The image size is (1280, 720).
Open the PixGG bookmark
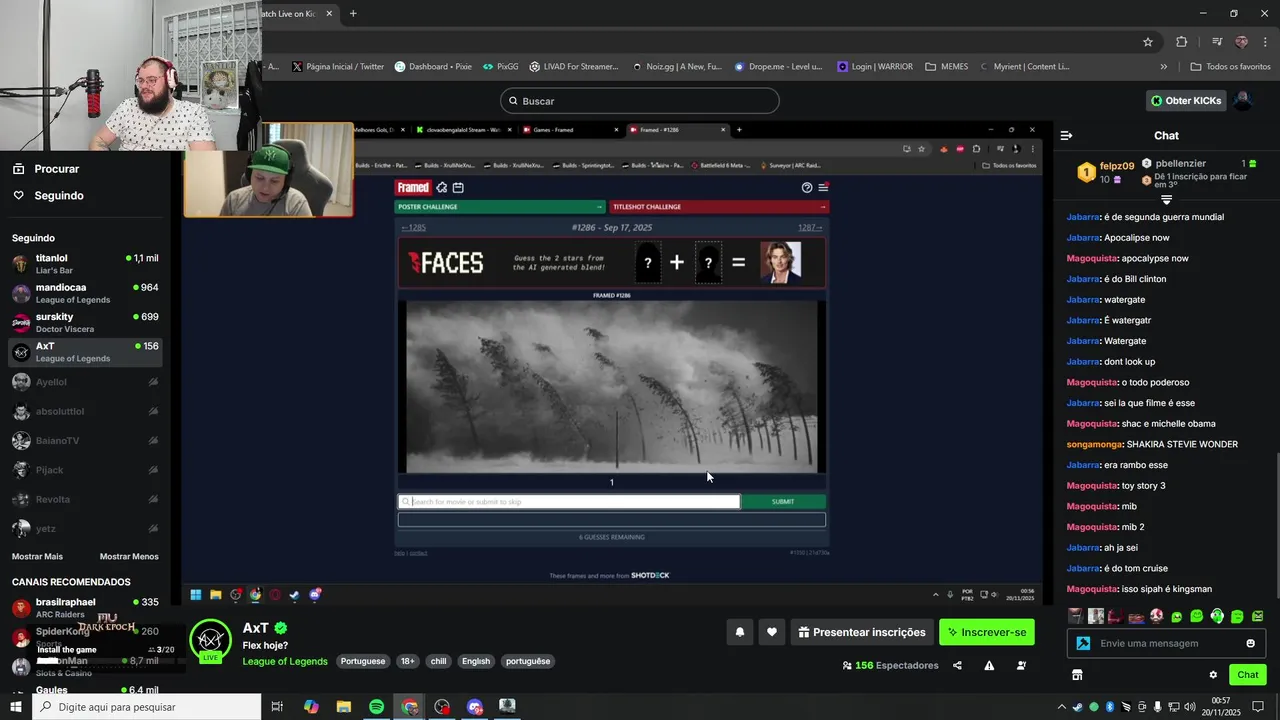[x=500, y=67]
